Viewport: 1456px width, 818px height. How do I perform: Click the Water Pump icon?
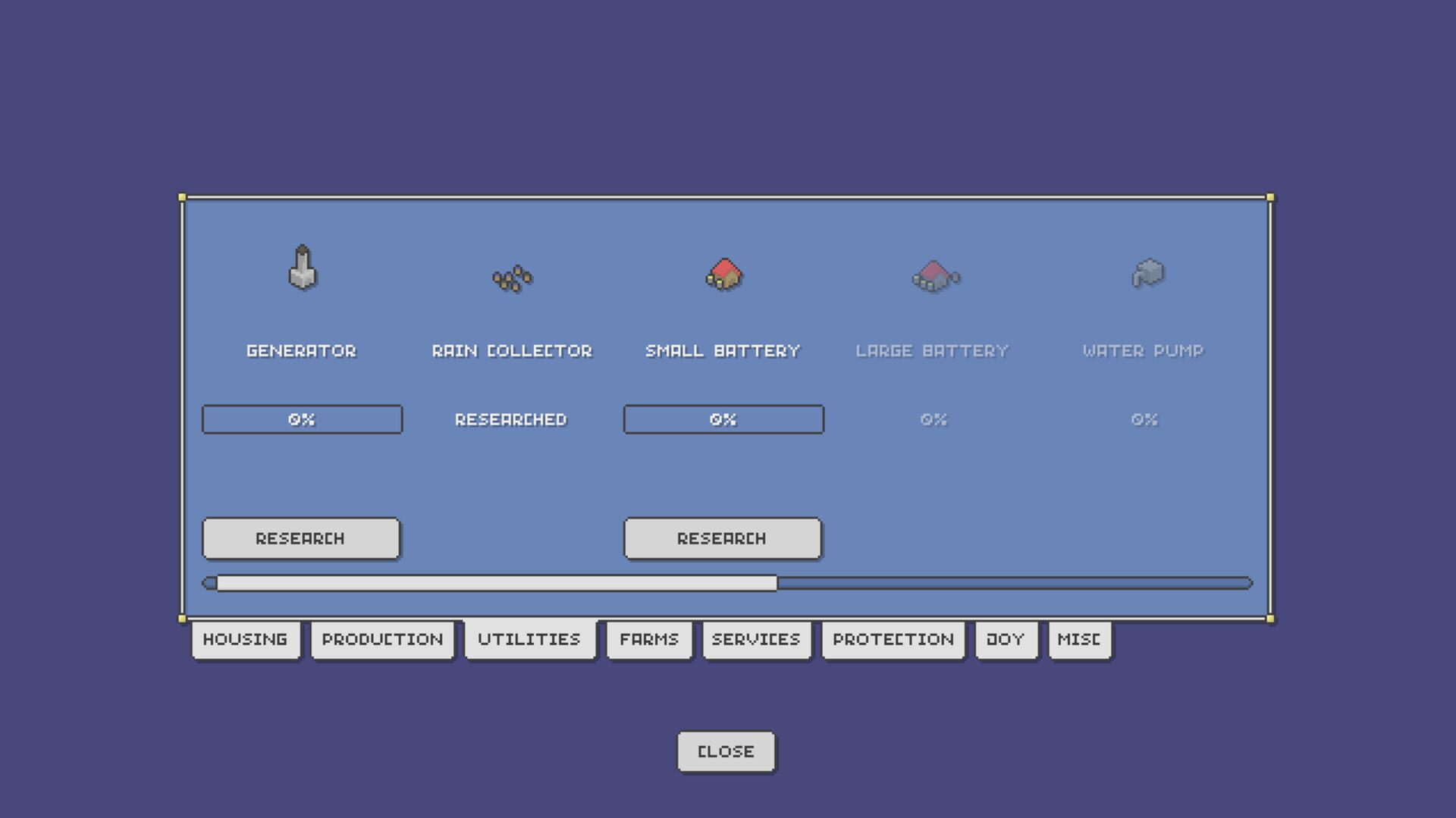[x=1147, y=273]
